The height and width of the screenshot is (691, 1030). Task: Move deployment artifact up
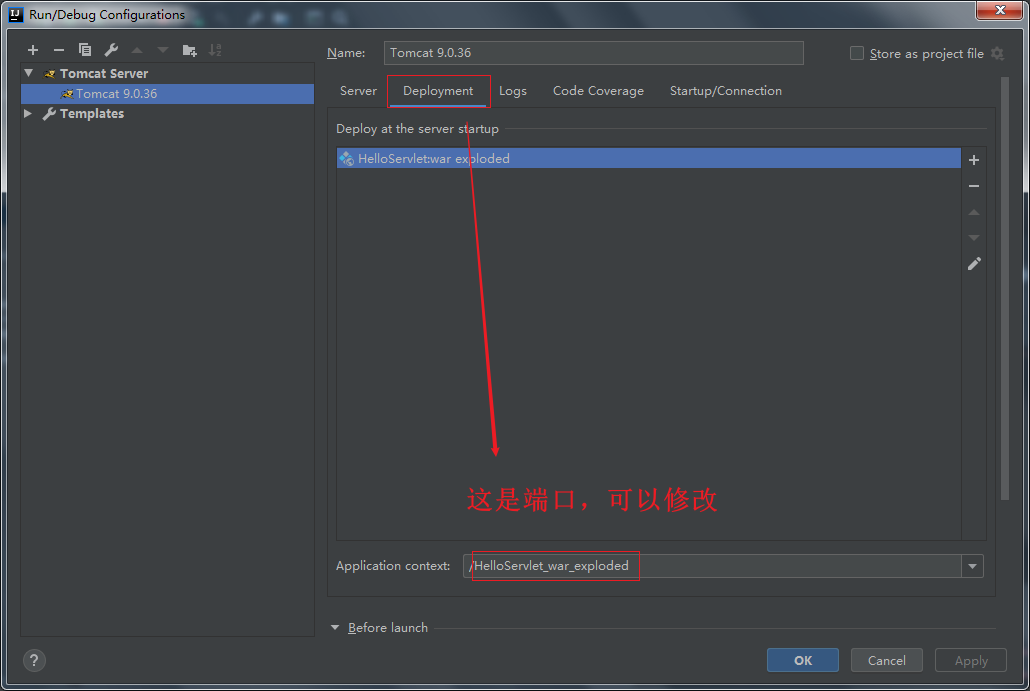[974, 212]
